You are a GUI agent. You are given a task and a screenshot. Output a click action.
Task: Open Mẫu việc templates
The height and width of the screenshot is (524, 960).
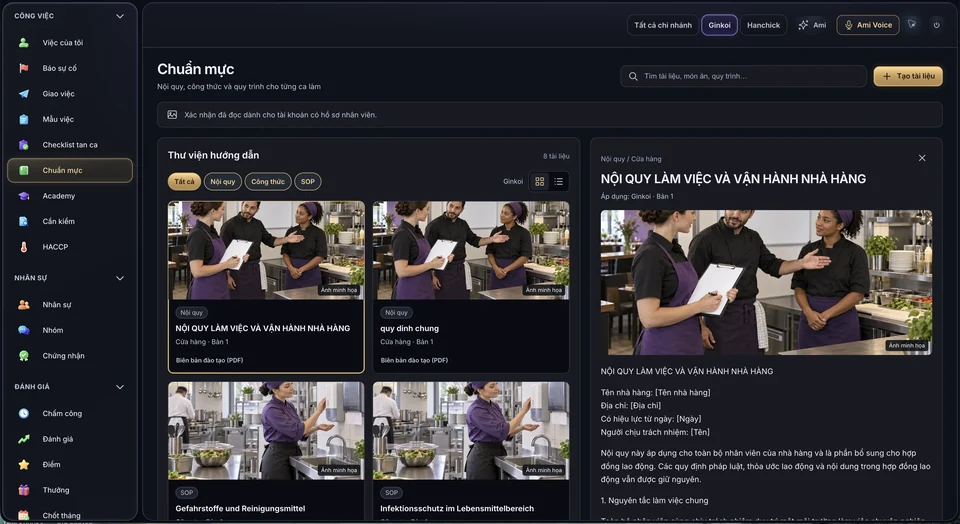tap(69, 119)
